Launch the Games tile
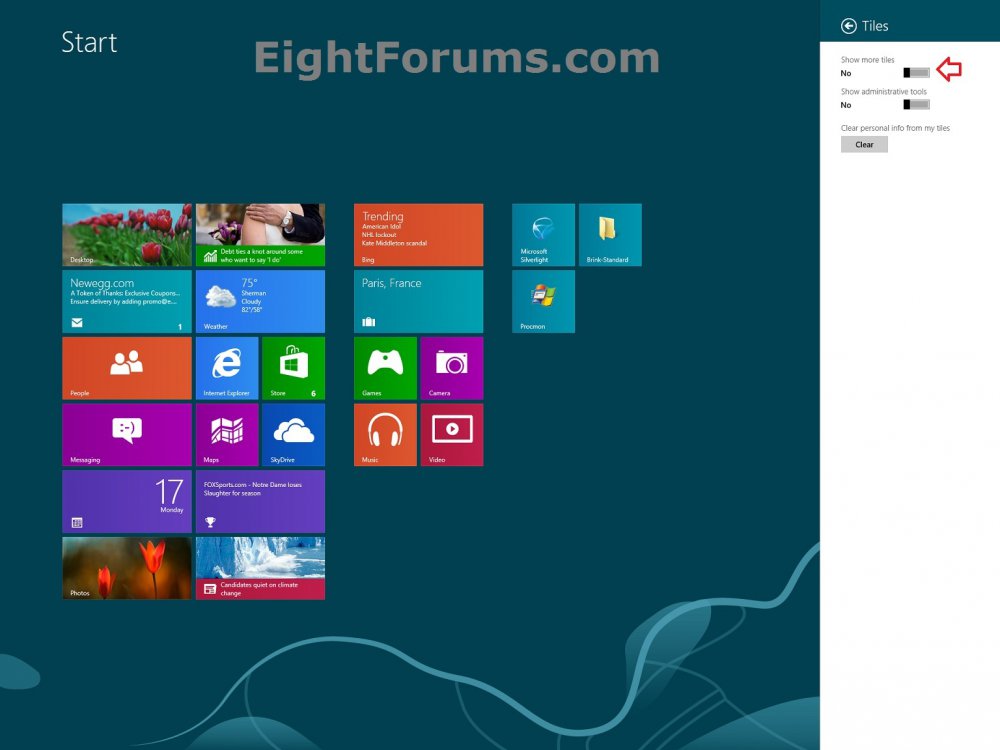This screenshot has height=750, width=1000. point(385,368)
